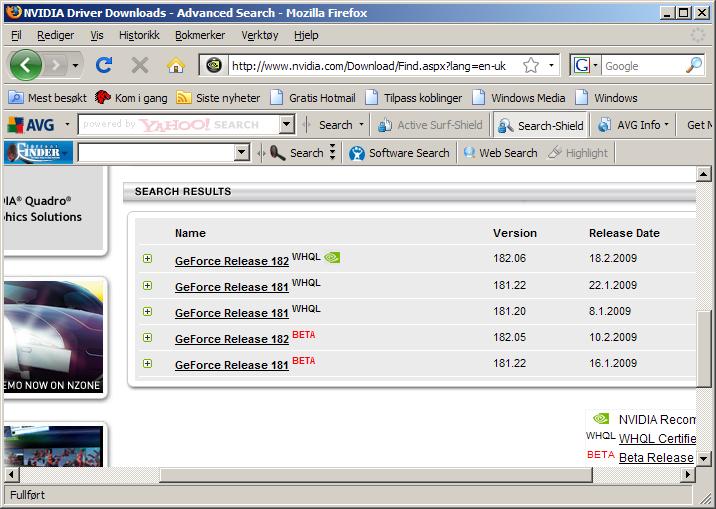Click the vertical scrollbar down arrow
This screenshot has width=716, height=509.
[x=704, y=458]
